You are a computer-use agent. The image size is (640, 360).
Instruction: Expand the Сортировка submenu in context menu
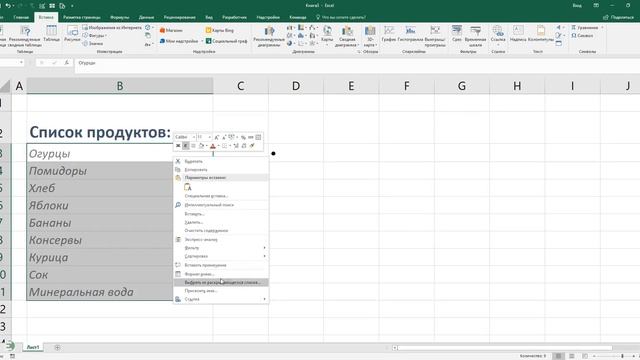[221, 256]
